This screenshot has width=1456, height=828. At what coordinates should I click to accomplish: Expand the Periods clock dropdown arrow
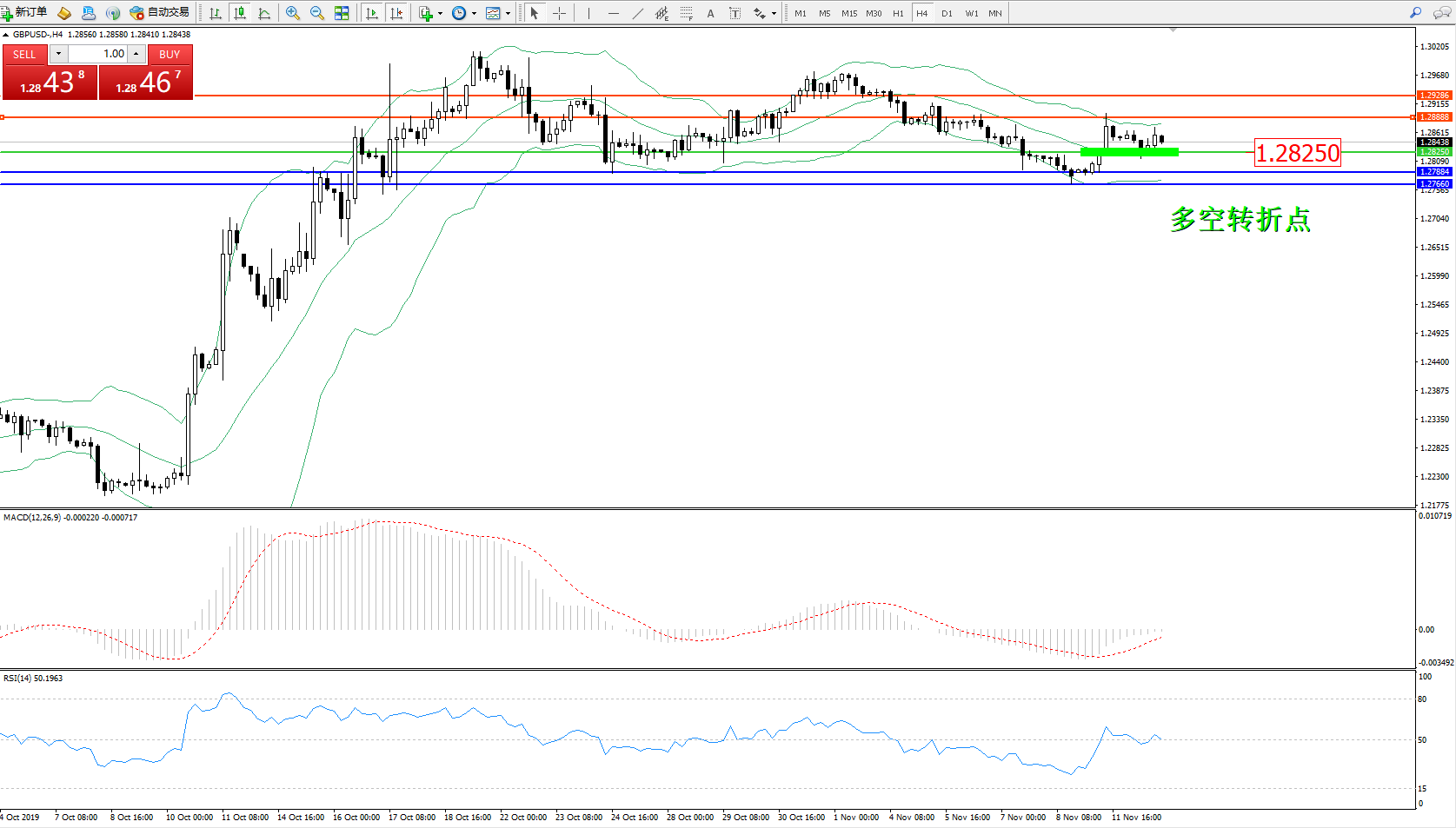coord(474,13)
